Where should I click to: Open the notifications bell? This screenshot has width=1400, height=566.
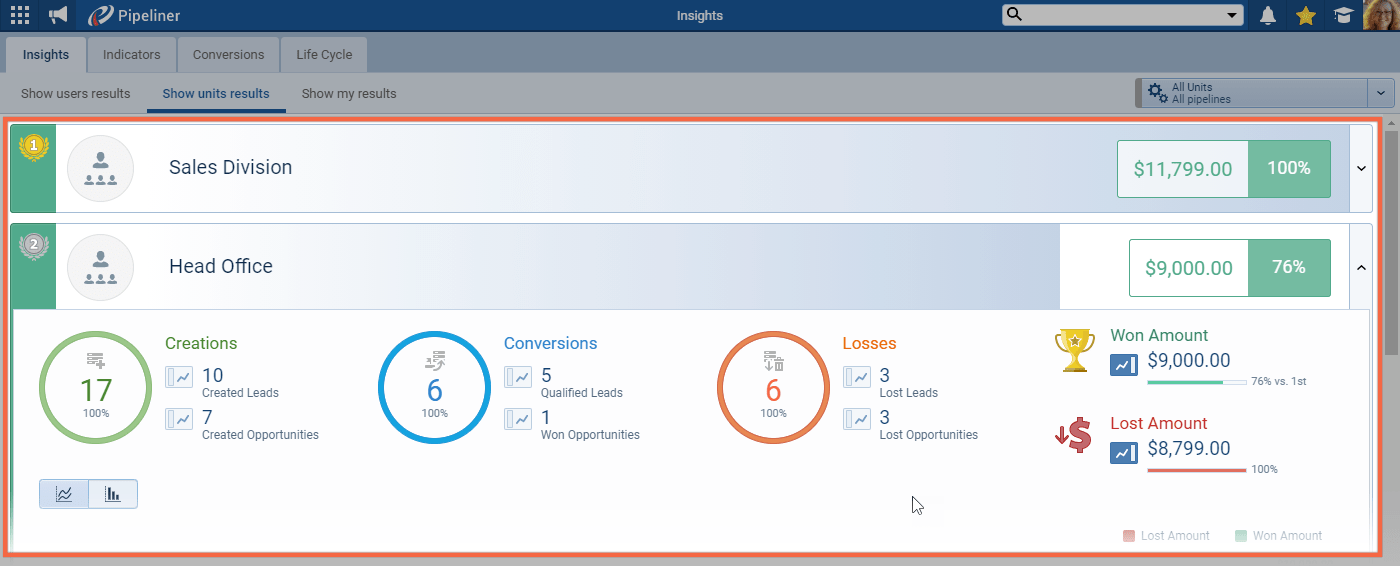tap(1268, 15)
